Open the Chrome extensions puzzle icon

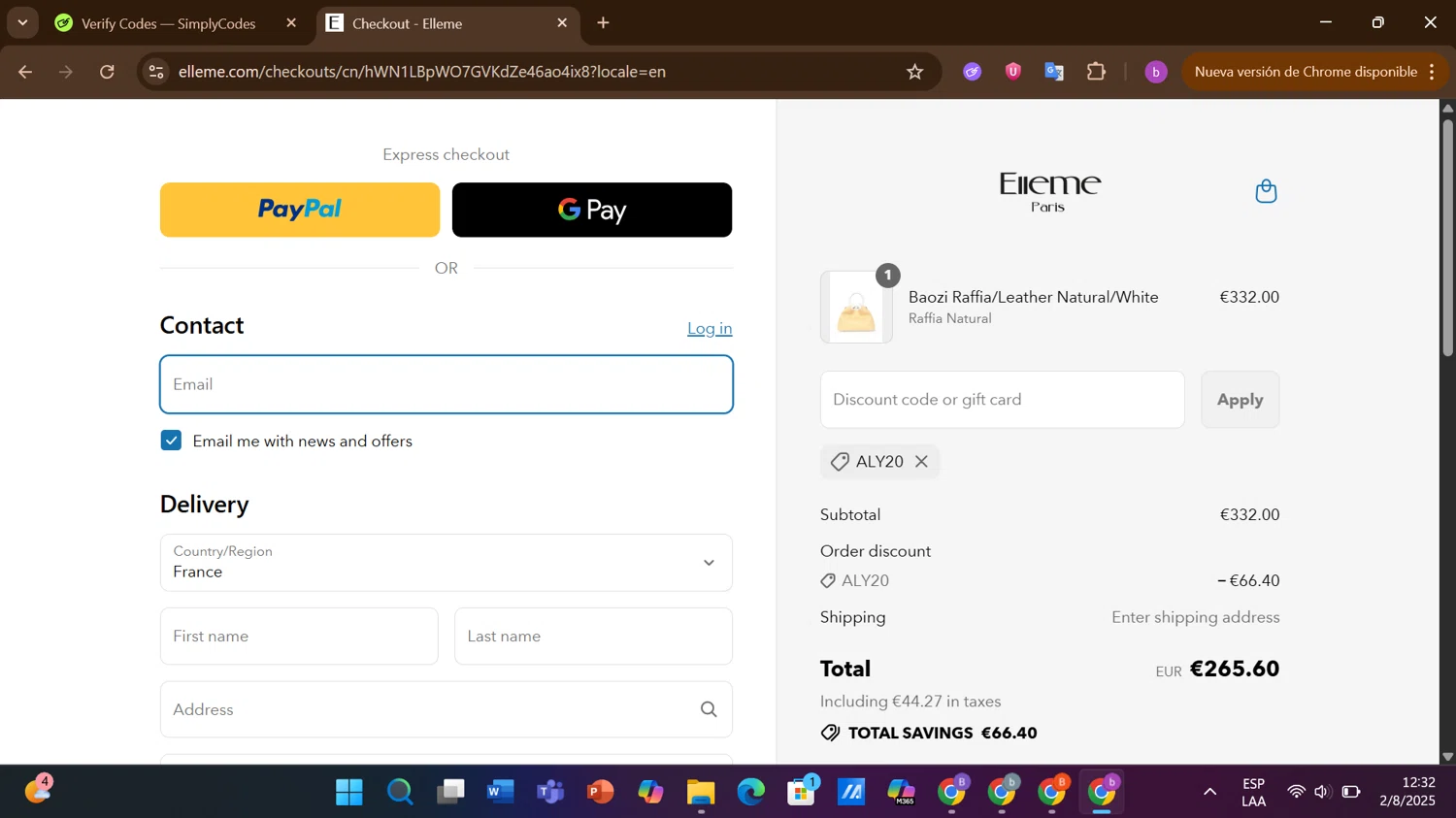pyautogui.click(x=1096, y=72)
